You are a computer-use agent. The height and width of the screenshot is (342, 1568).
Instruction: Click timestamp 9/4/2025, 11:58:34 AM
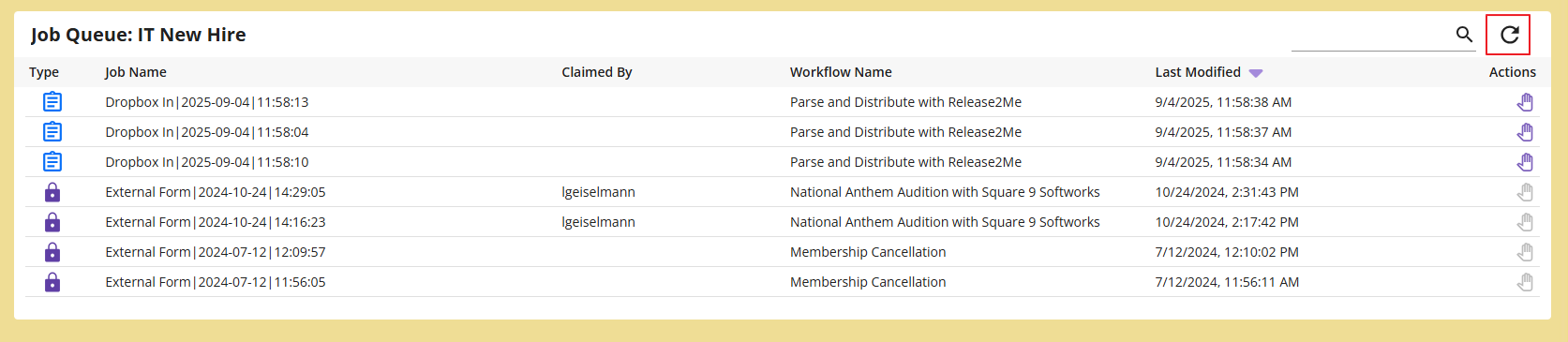(x=1223, y=162)
